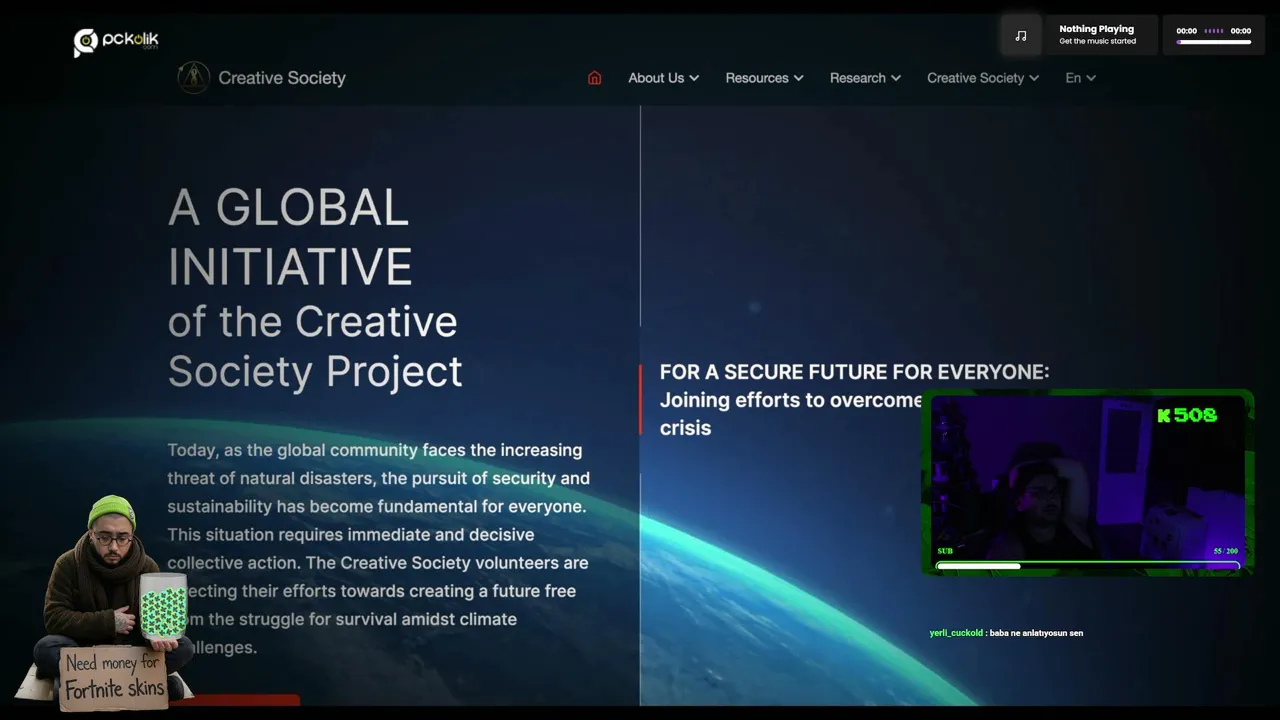Click the music note icon in the player widget
The width and height of the screenshot is (1280, 720).
[x=1021, y=35]
